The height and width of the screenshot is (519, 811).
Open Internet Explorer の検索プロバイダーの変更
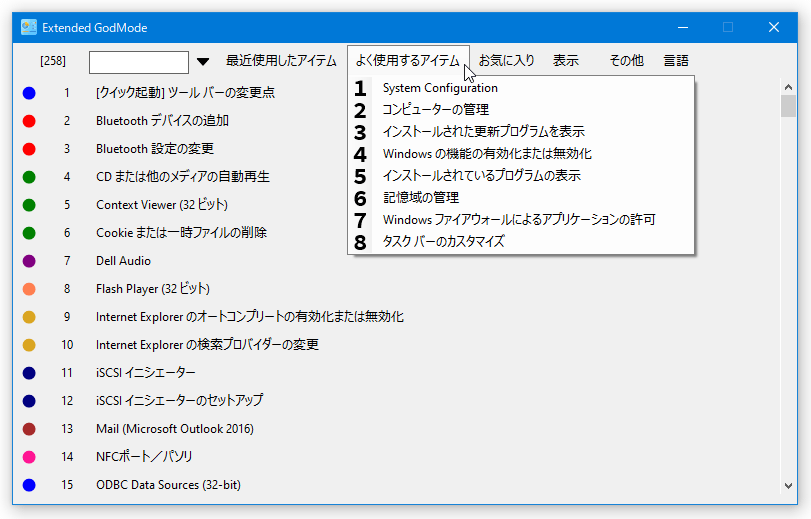pyautogui.click(x=207, y=345)
